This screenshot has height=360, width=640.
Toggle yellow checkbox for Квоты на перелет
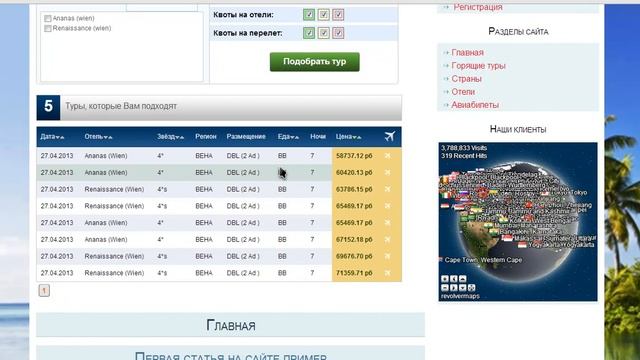(324, 33)
